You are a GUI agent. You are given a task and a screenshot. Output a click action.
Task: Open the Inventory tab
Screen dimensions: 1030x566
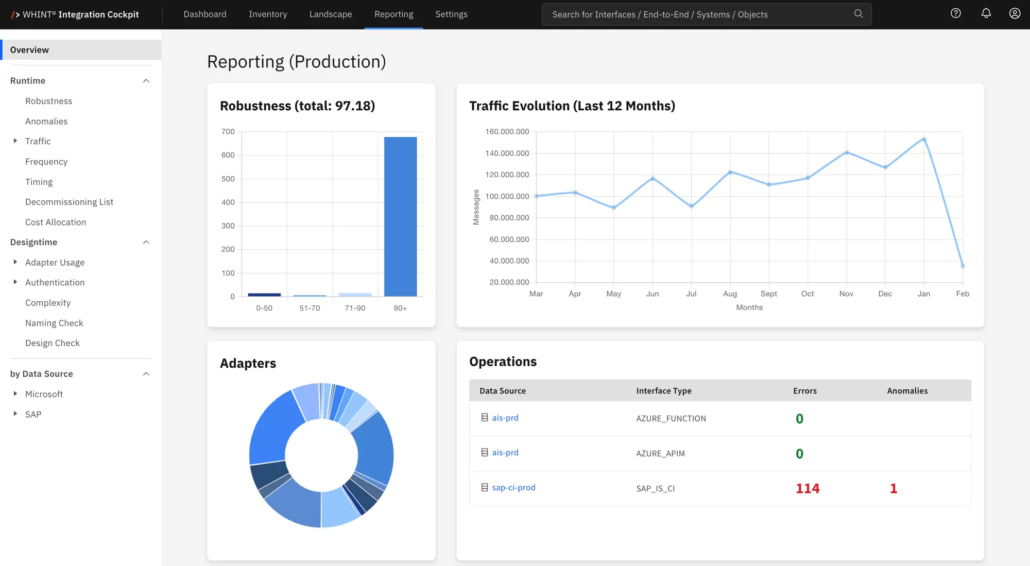coord(268,14)
